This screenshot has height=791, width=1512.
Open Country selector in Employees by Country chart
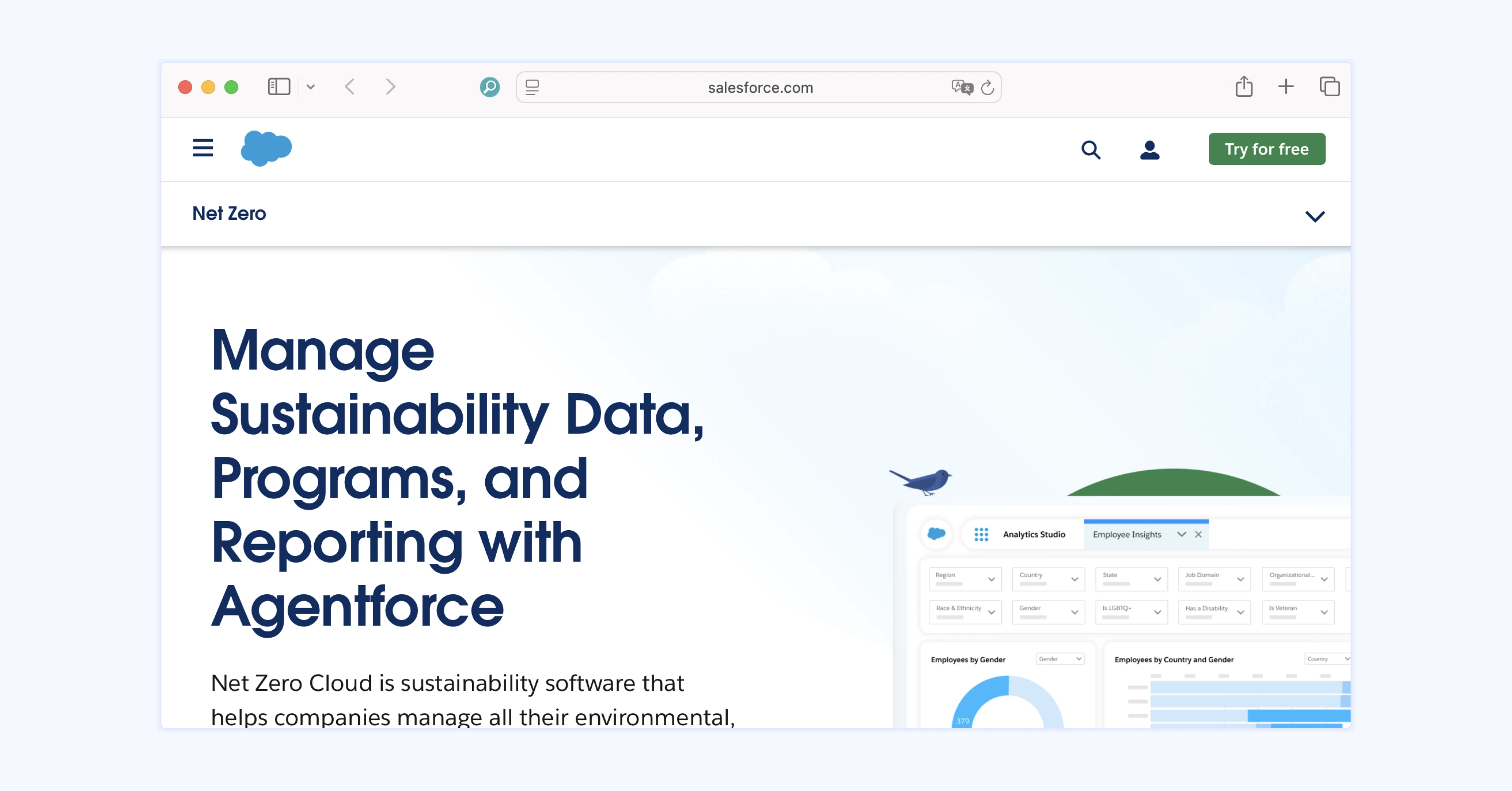click(x=1328, y=659)
